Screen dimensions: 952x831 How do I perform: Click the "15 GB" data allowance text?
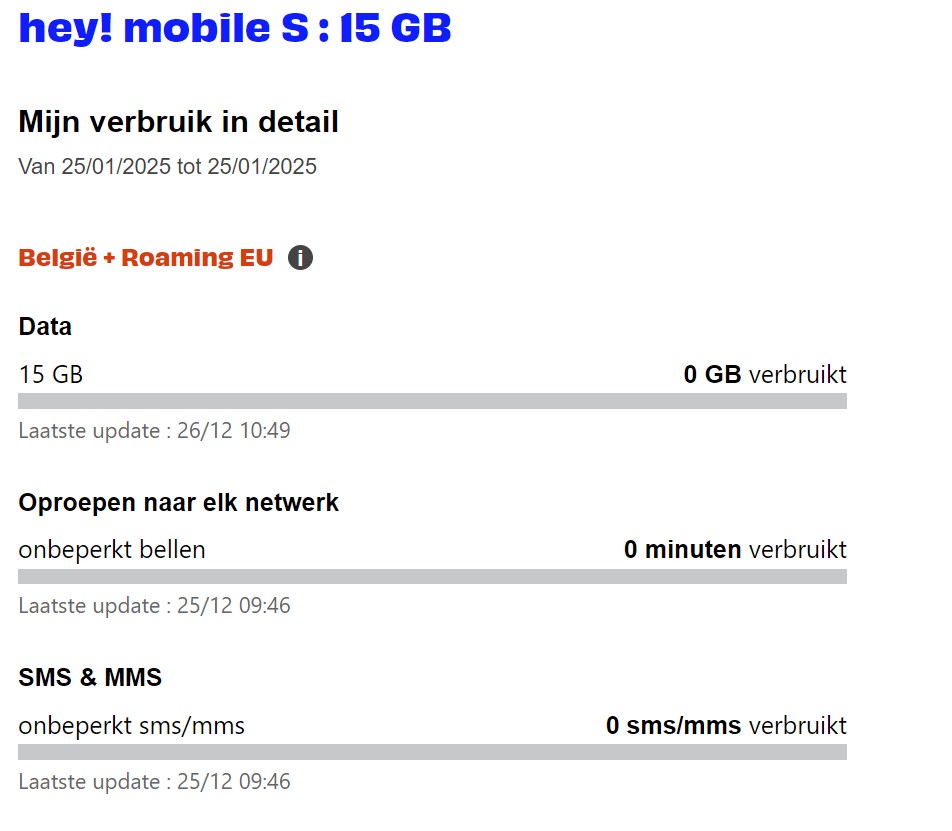50,375
